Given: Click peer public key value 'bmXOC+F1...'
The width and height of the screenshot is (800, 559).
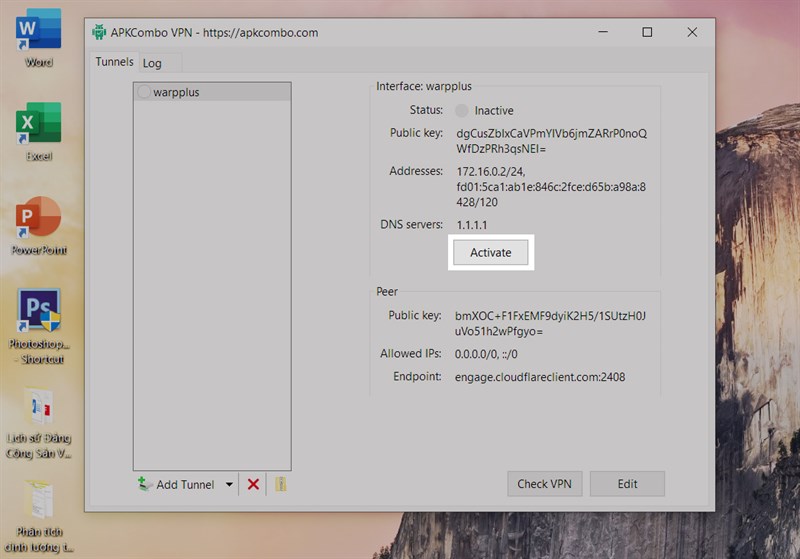Looking at the screenshot, I should [x=550, y=323].
